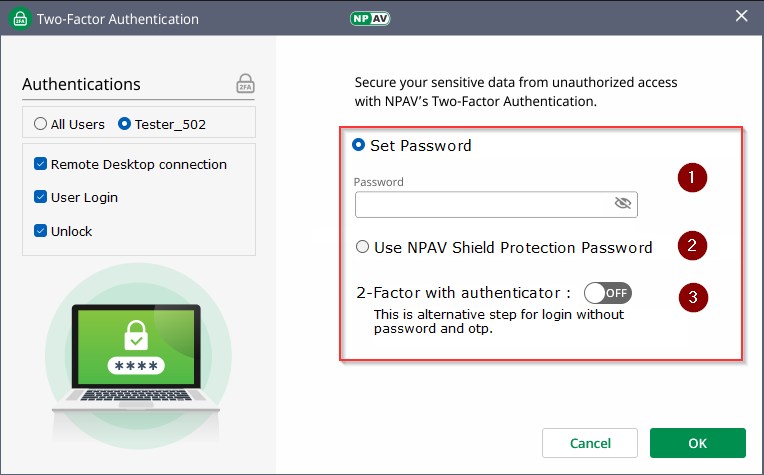The height and width of the screenshot is (475, 764).
Task: Confirm settings with the OK button
Action: [697, 442]
